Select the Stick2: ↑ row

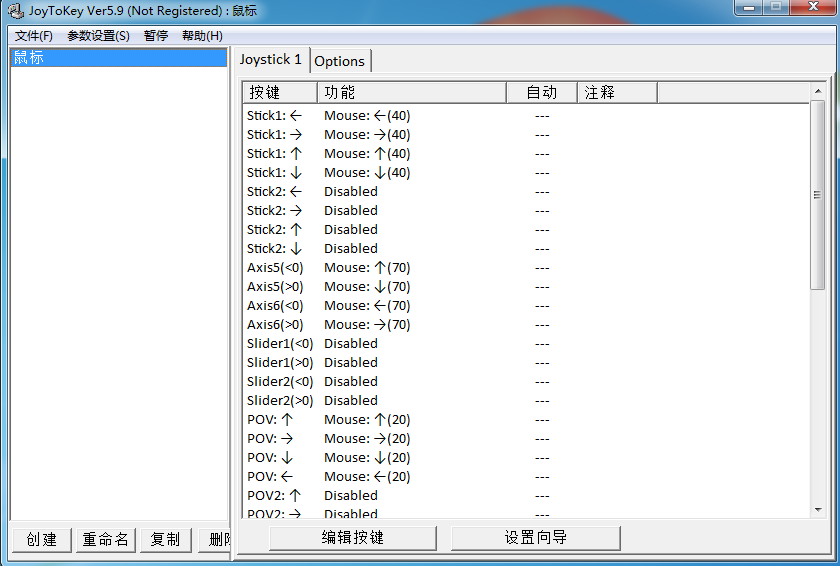[x=526, y=230]
